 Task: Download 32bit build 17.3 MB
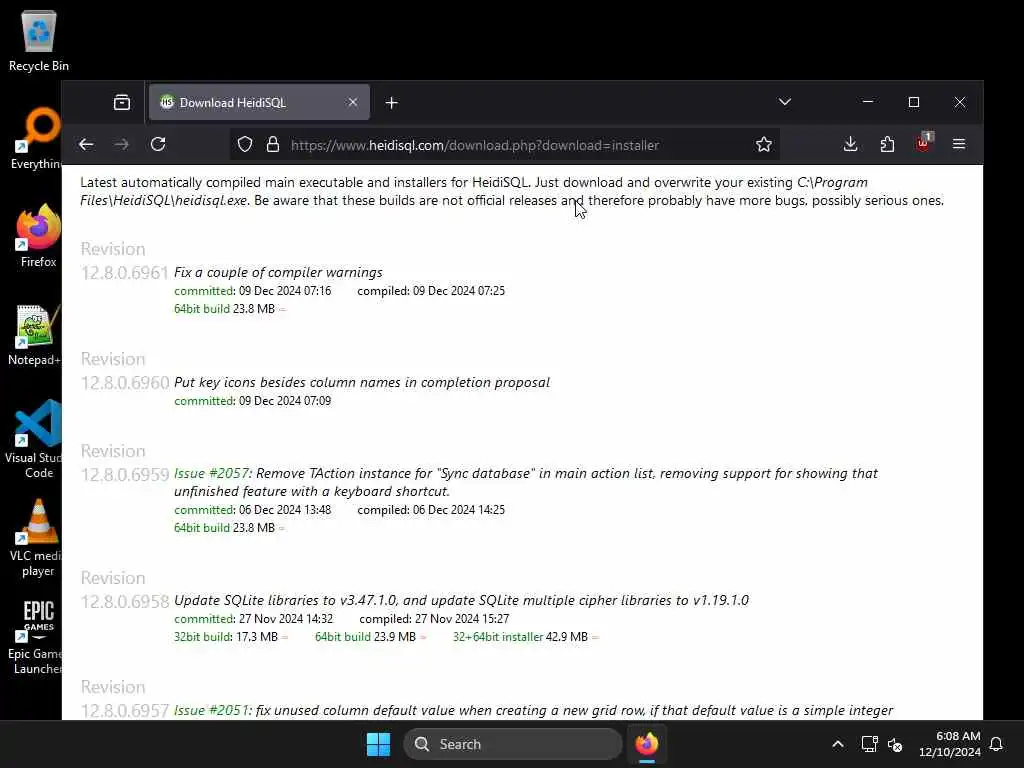tap(203, 637)
